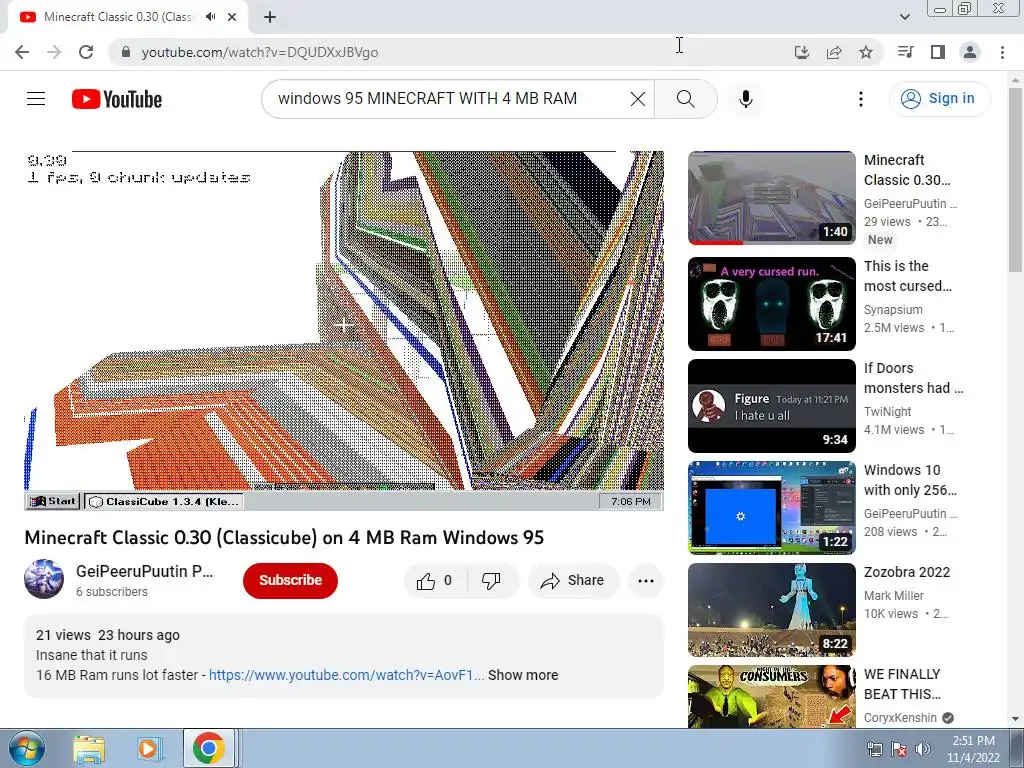Open GeiPeeruPuutin channel avatar
This screenshot has width=1024, height=768.
pos(44,579)
